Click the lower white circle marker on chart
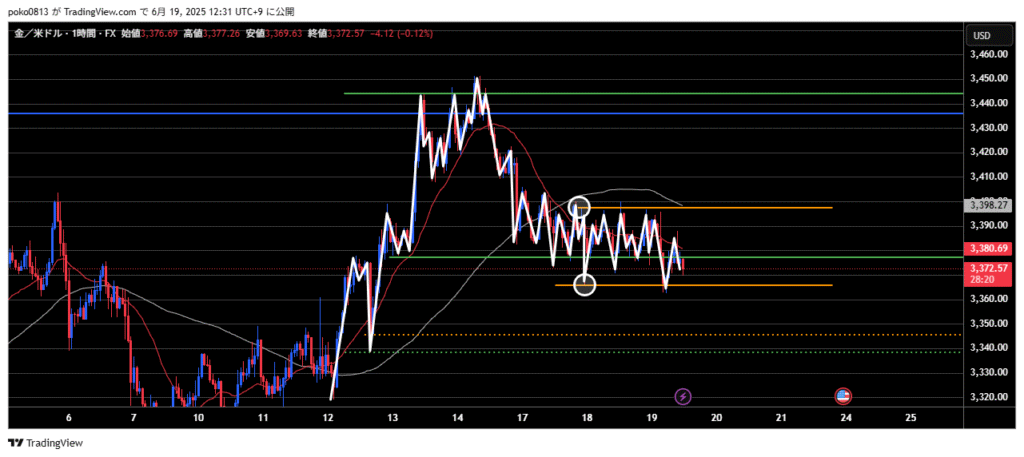The width and height of the screenshot is (1024, 457). tap(585, 285)
